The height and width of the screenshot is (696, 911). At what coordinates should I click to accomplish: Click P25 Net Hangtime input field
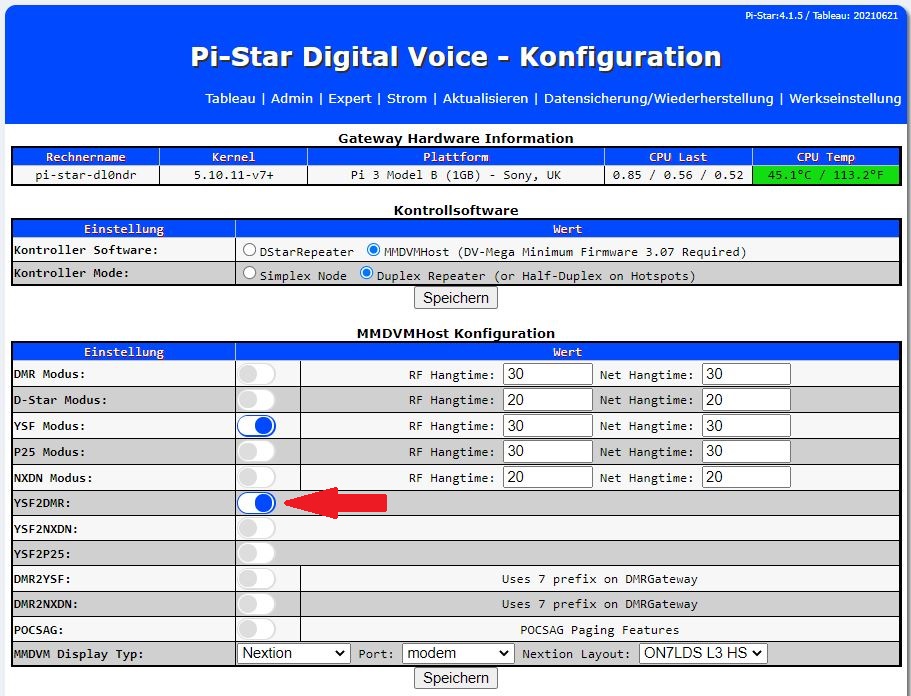pos(746,451)
